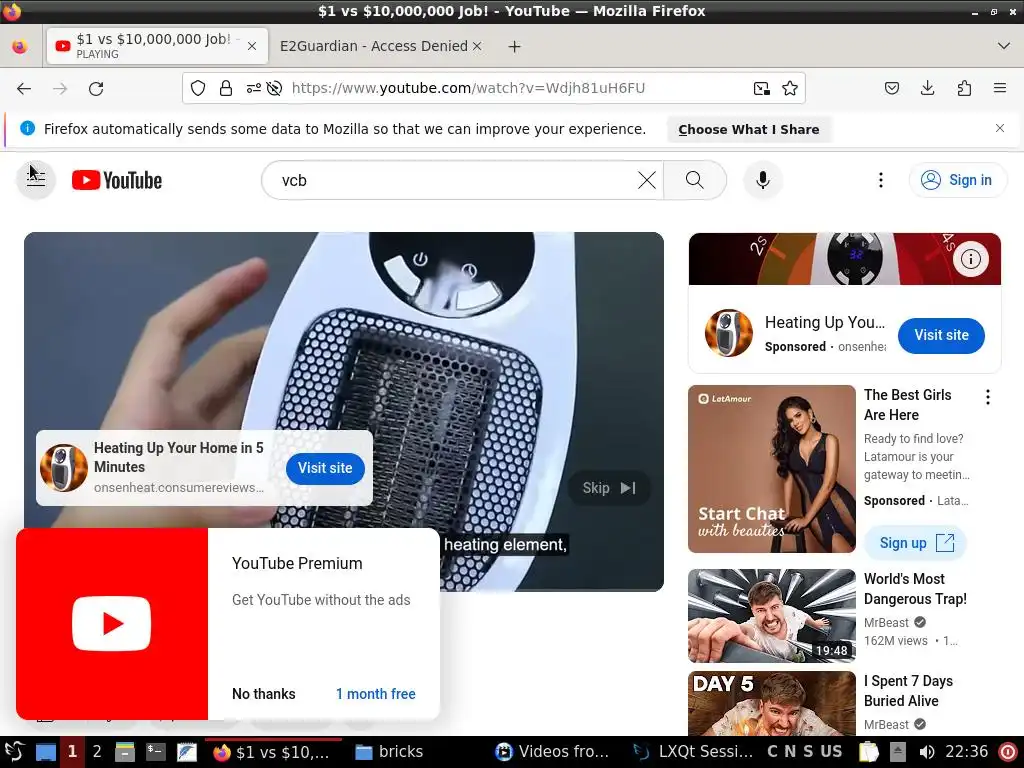This screenshot has height=768, width=1024.
Task: Switch to virtual desktop 1
Action: tap(72, 752)
